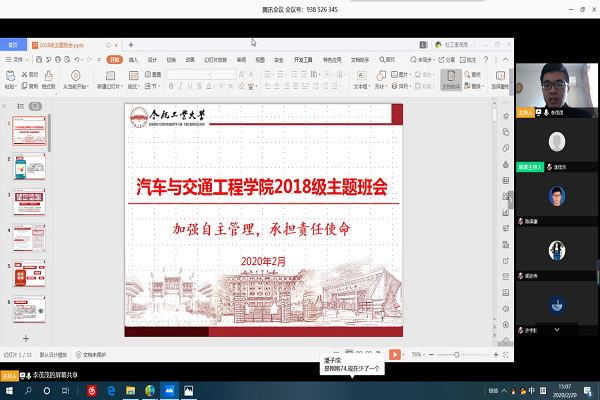Viewport: 600px width, 400px height.
Task: Click the zoom slider handle
Action: (x=457, y=355)
